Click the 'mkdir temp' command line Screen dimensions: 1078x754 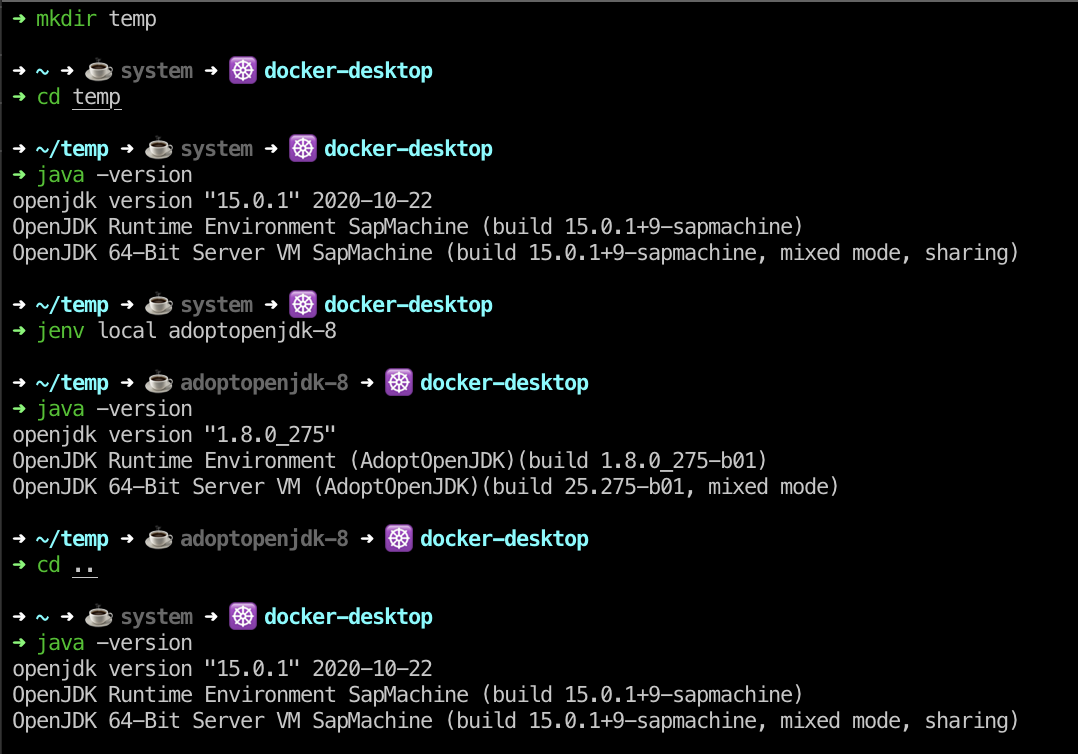tap(85, 19)
